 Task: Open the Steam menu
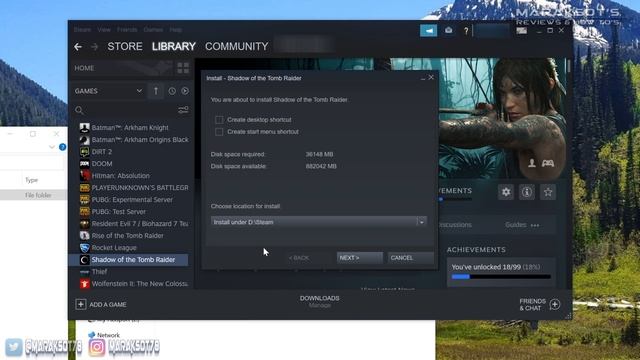82,30
